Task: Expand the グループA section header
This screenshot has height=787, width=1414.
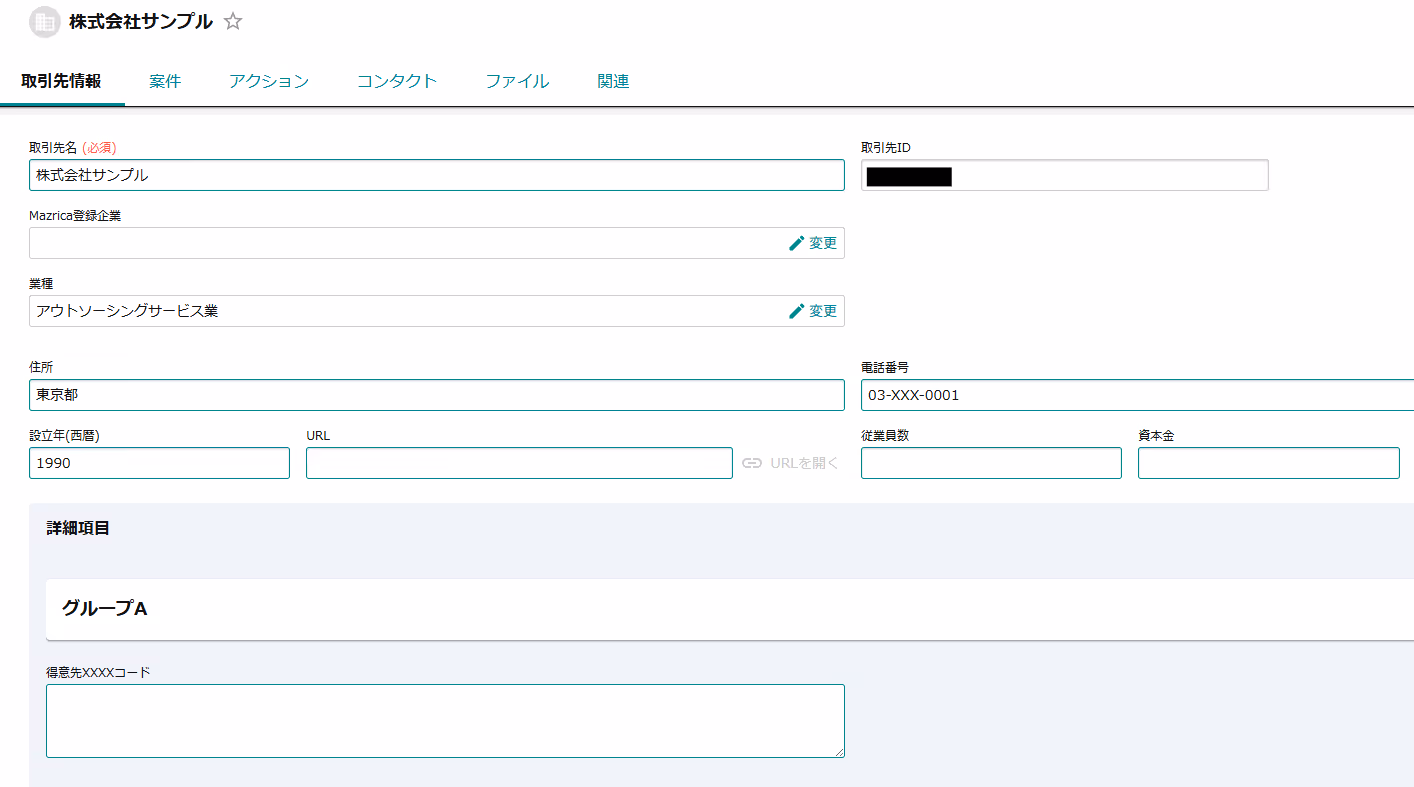Action: click(730, 608)
